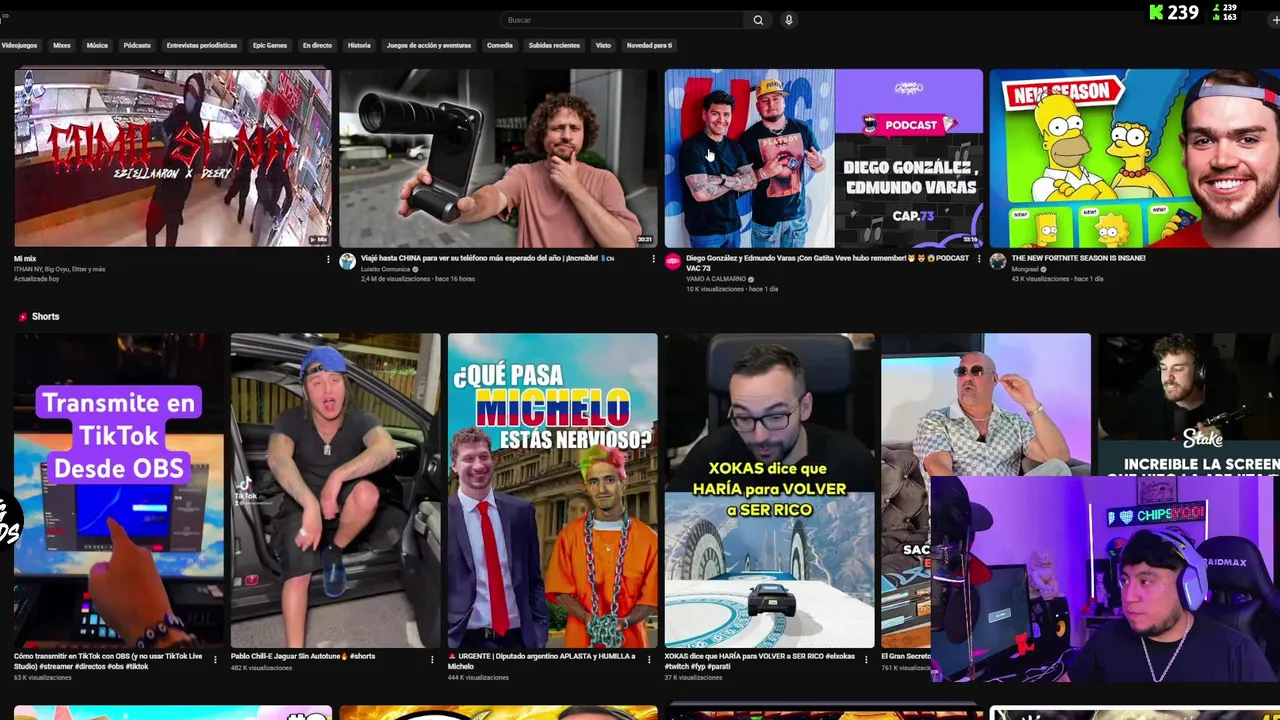The image size is (1280, 720).
Task: Open the three-dot menu for the VAC 73 podcast video
Action: tap(979, 259)
